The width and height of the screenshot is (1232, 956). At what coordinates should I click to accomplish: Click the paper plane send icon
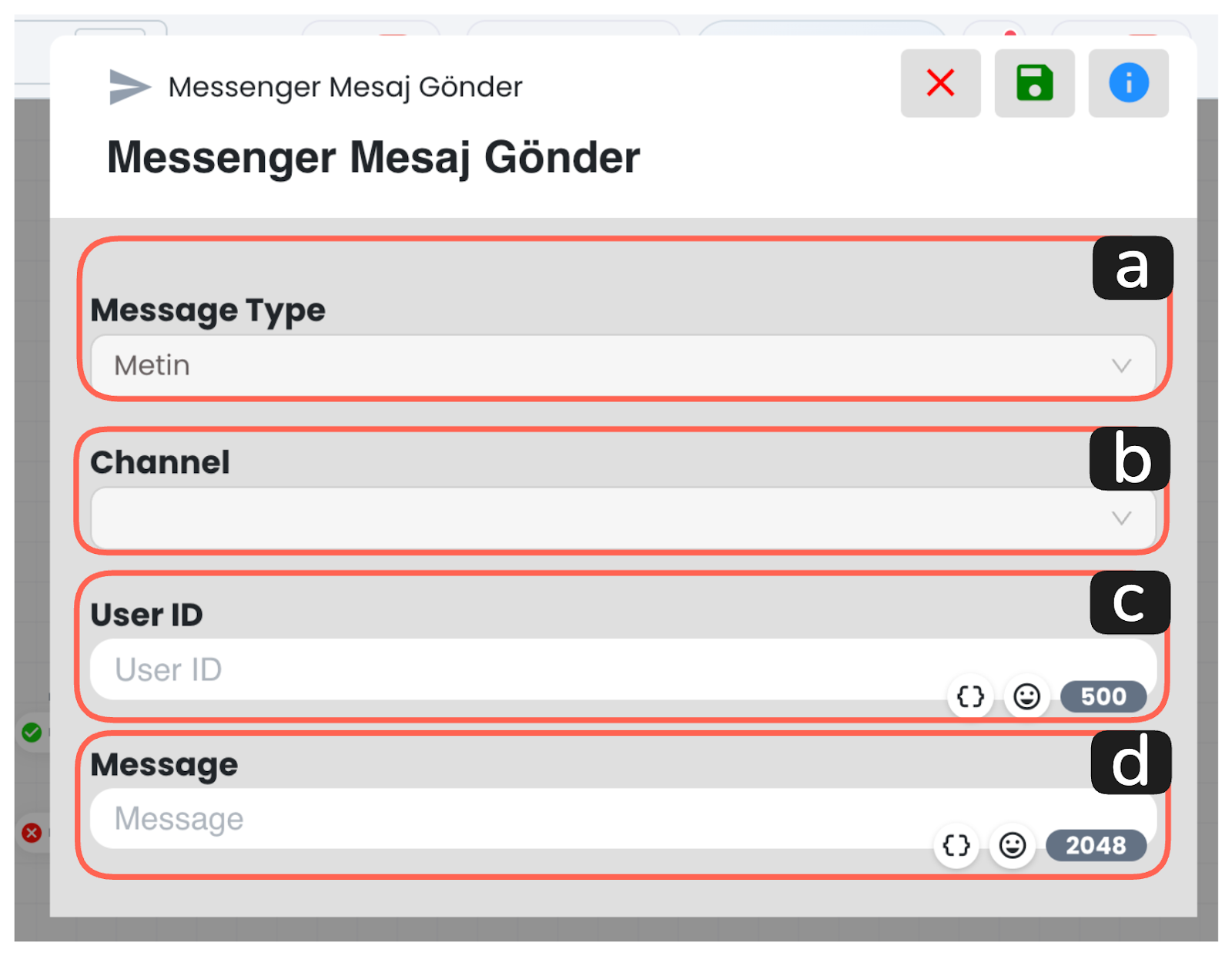[129, 86]
